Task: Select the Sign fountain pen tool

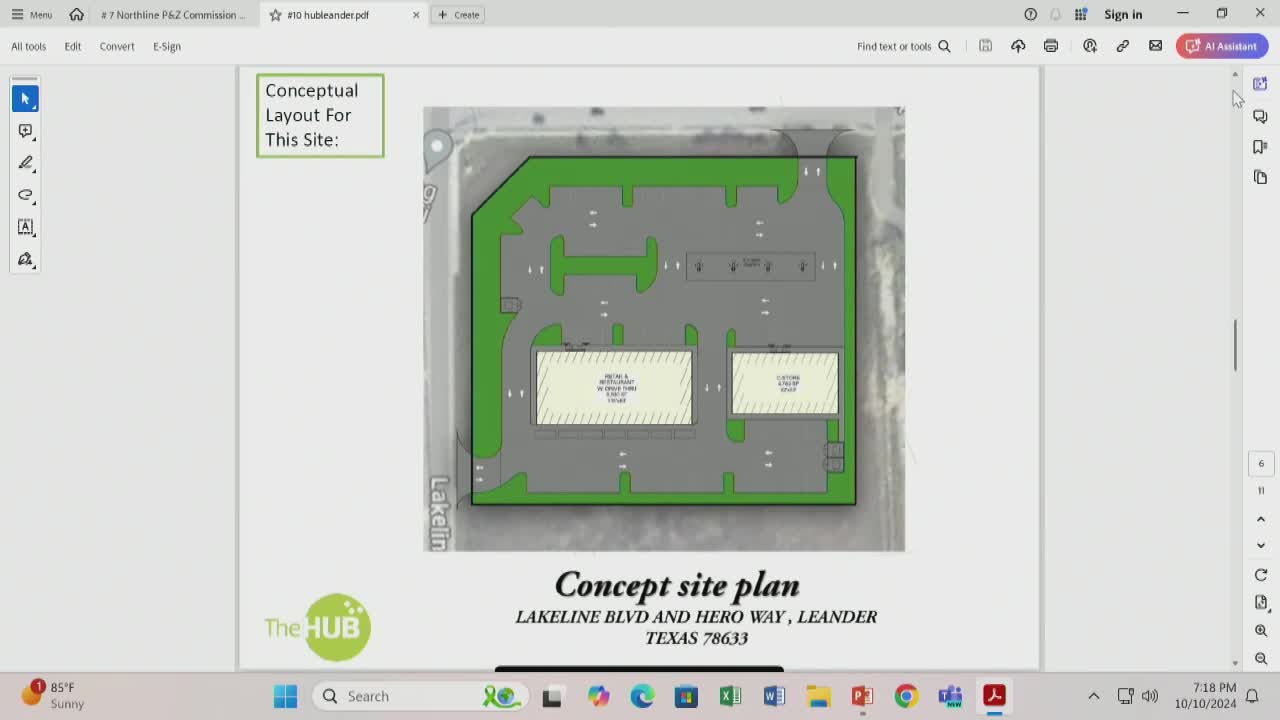Action: coord(25,259)
